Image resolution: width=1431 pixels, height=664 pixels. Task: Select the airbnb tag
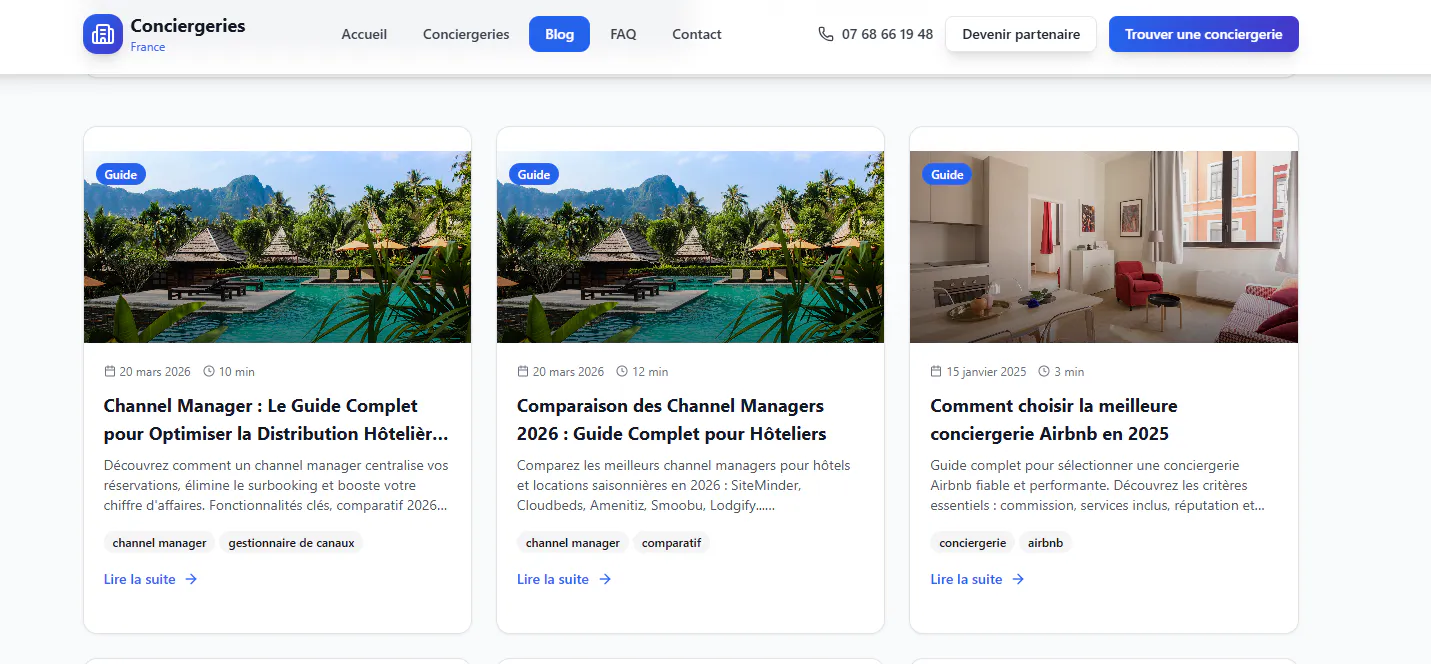pyautogui.click(x=1046, y=543)
